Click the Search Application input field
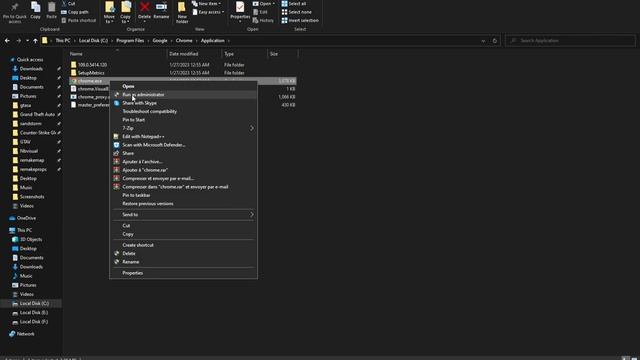The image size is (640, 360). [x=570, y=41]
